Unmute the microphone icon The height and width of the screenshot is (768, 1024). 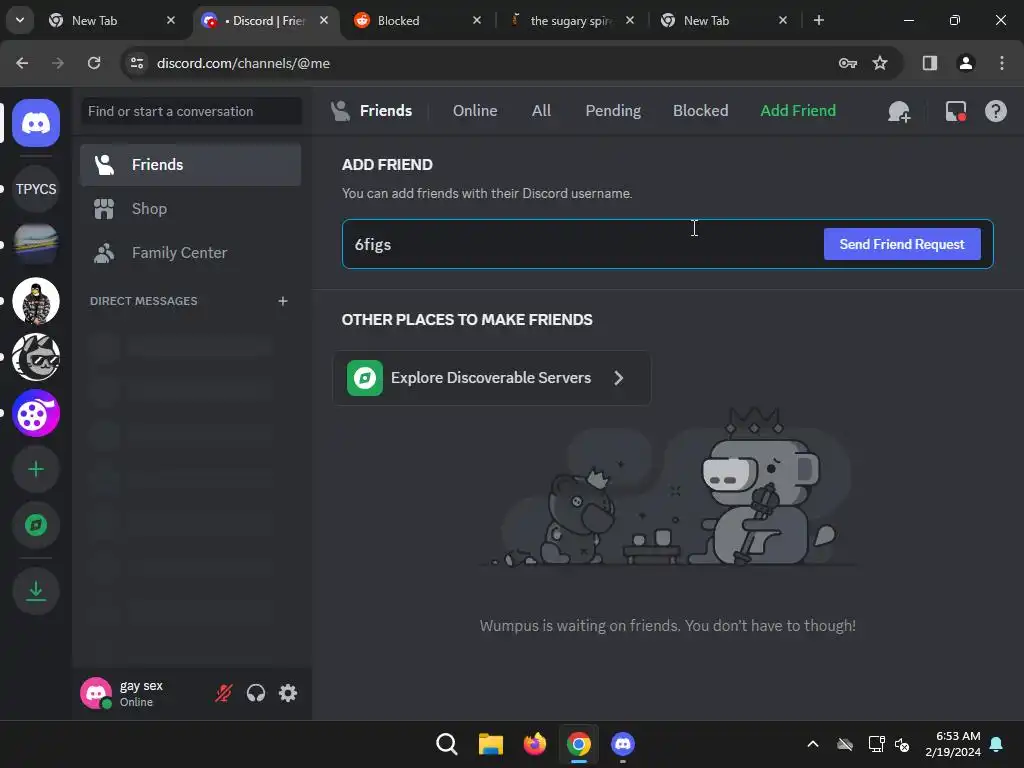(223, 693)
